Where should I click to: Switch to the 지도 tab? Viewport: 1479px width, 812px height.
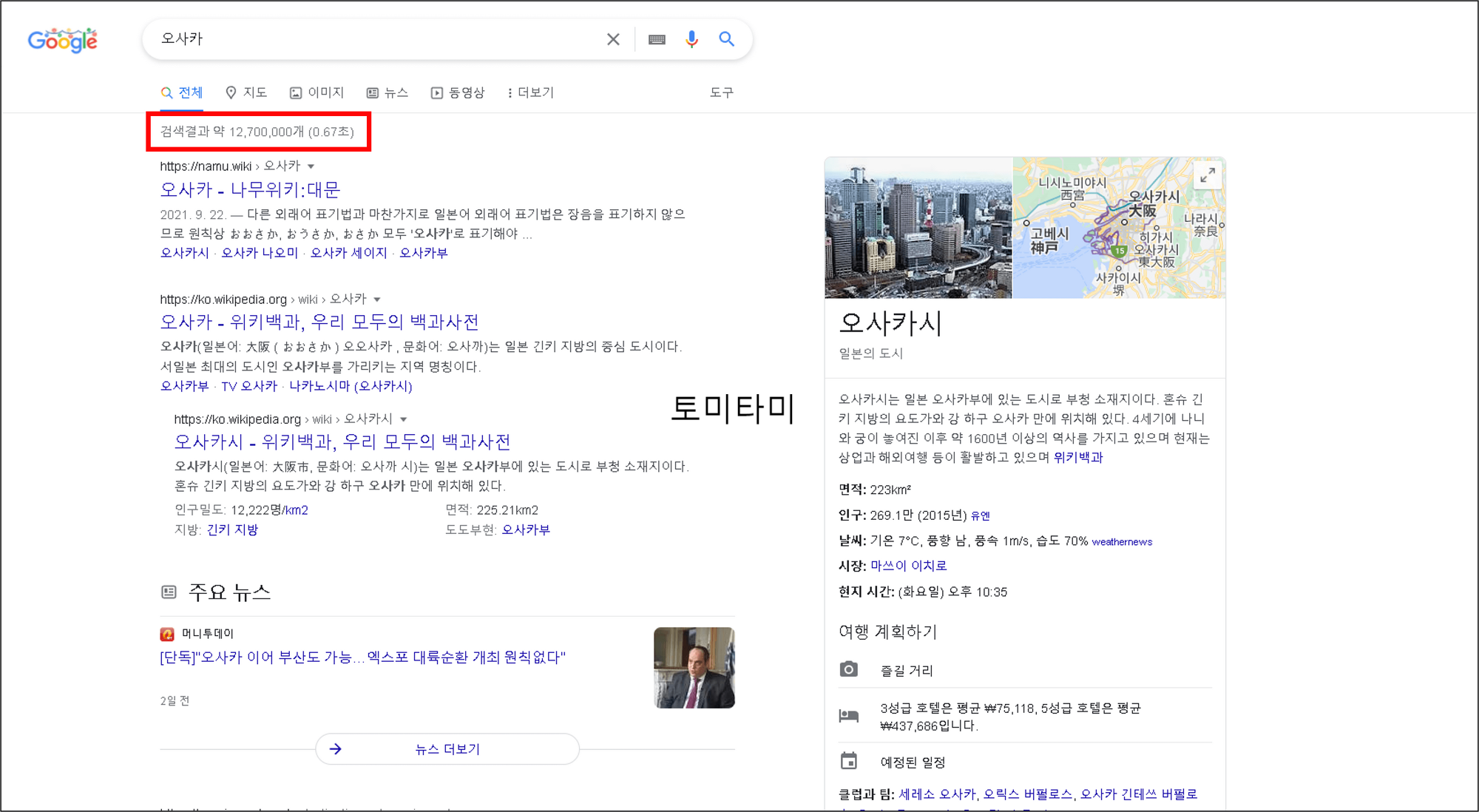[x=246, y=92]
